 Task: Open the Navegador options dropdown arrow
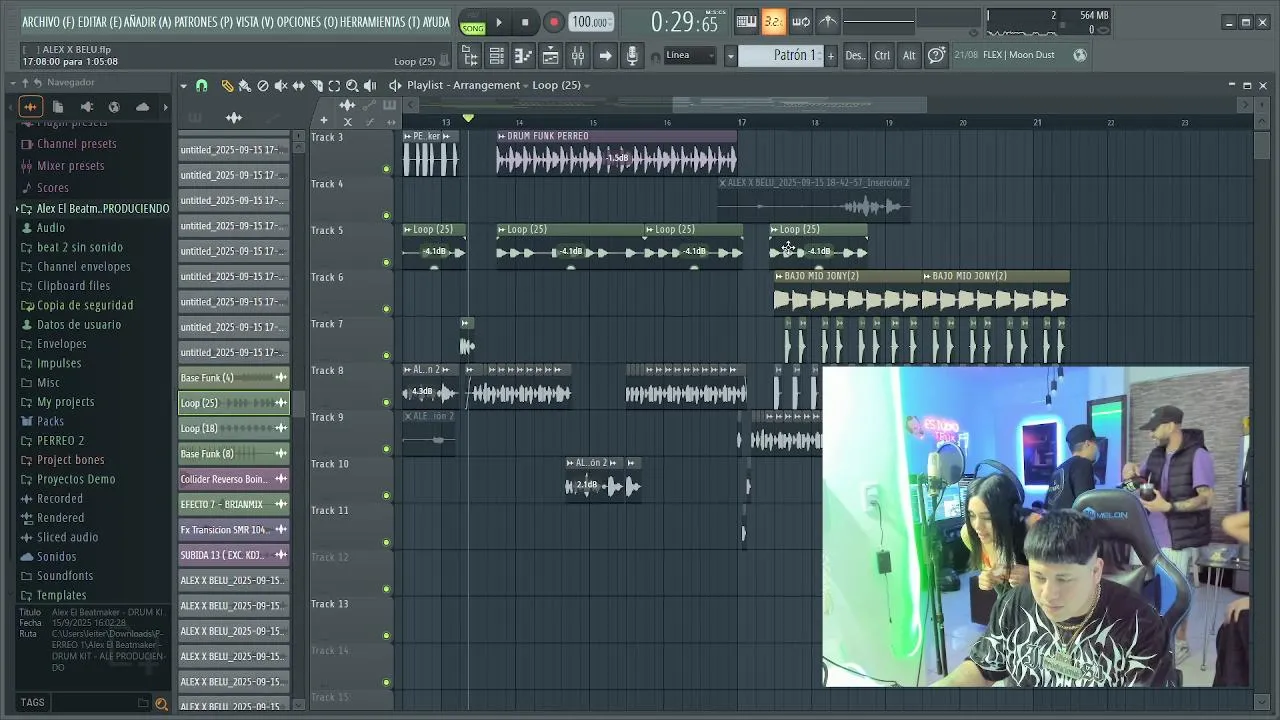point(13,82)
